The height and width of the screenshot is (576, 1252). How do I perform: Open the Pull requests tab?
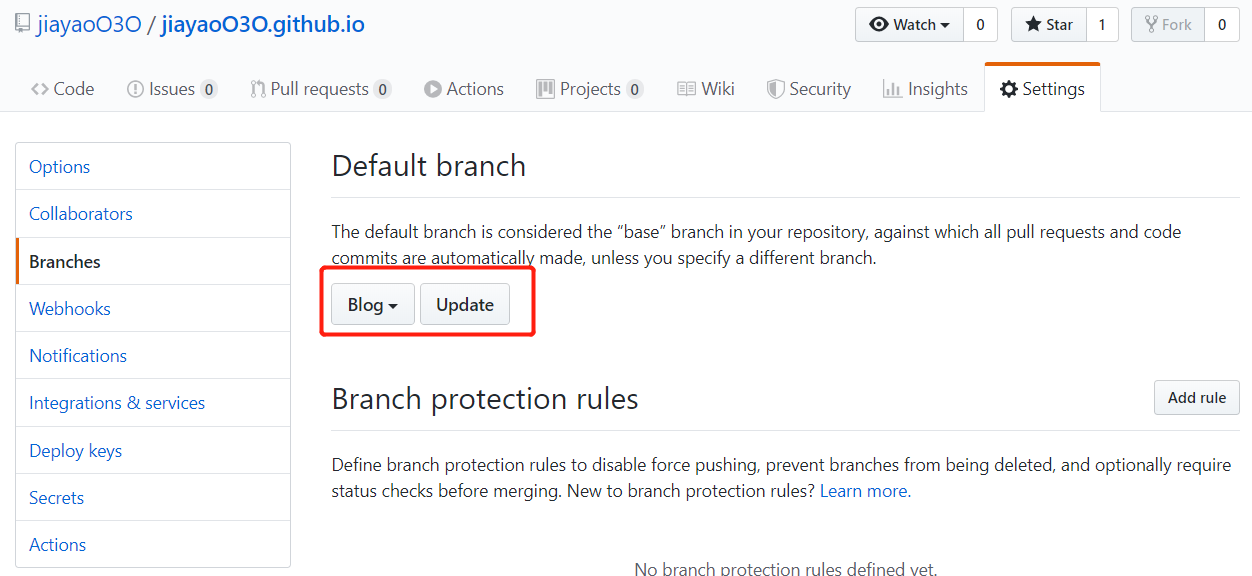(319, 89)
